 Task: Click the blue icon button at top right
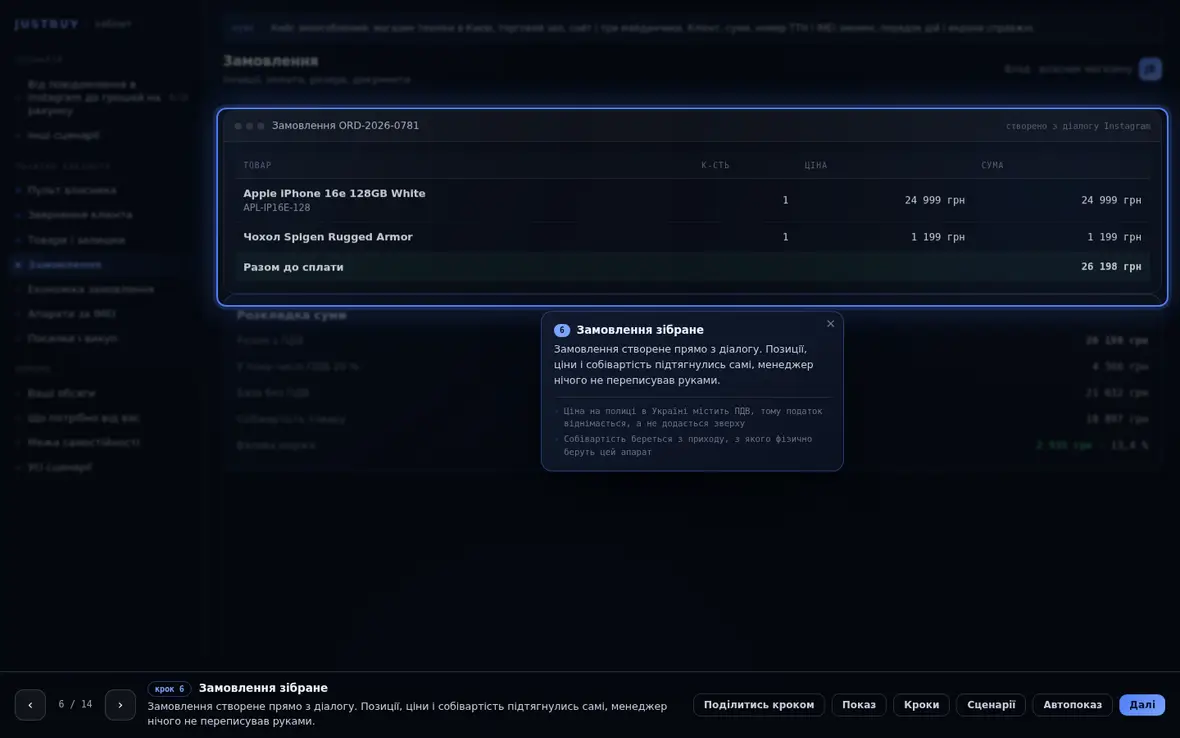(x=1149, y=69)
